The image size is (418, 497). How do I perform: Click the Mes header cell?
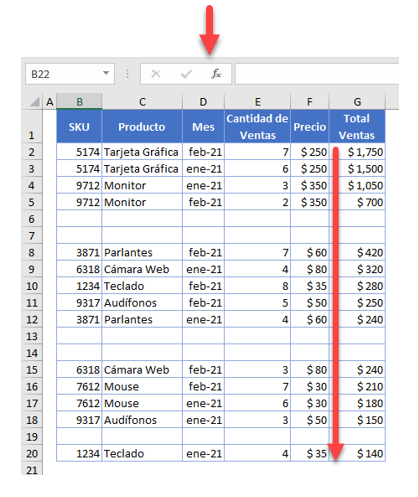click(x=203, y=127)
